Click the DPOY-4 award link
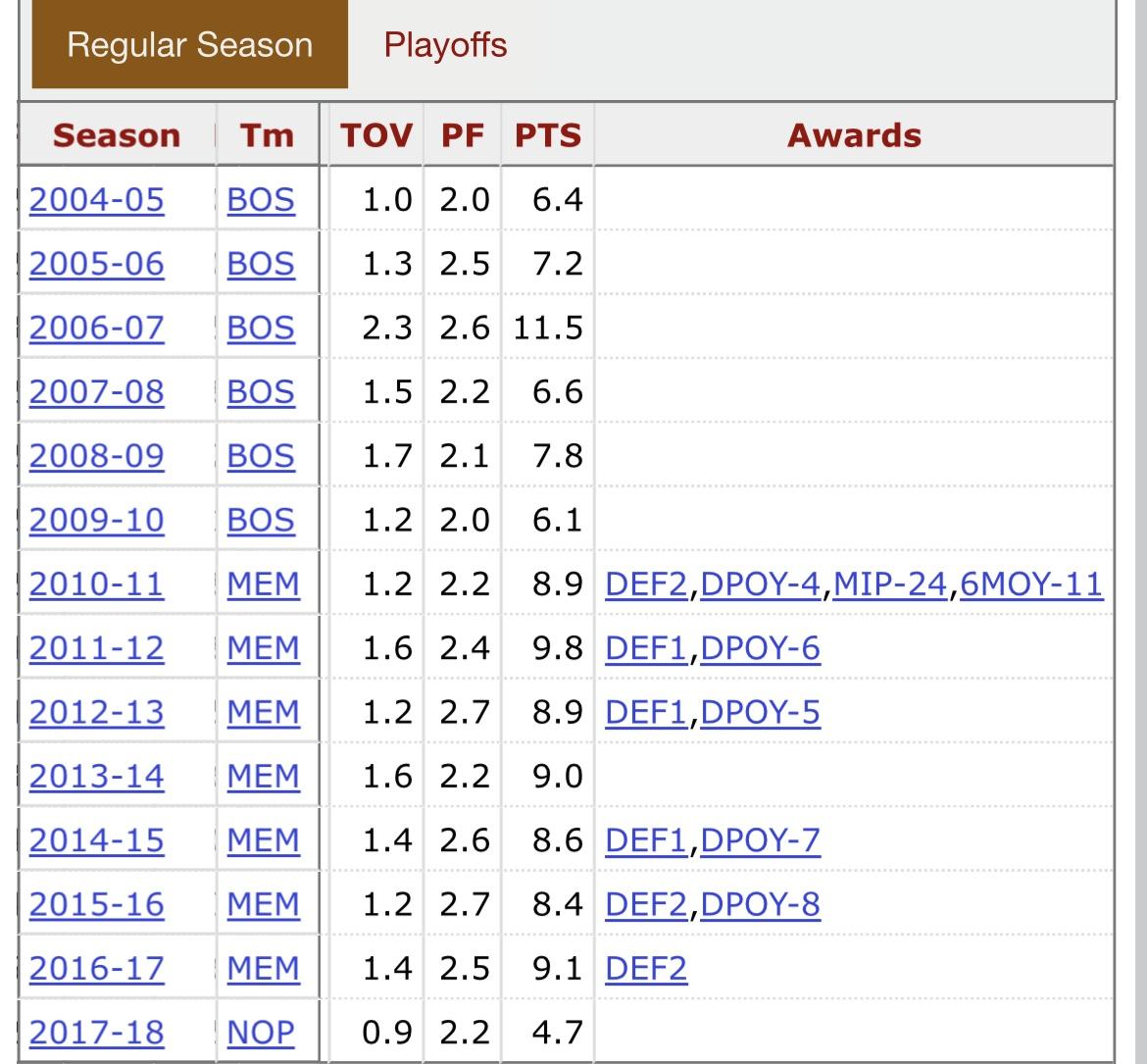 tap(760, 583)
